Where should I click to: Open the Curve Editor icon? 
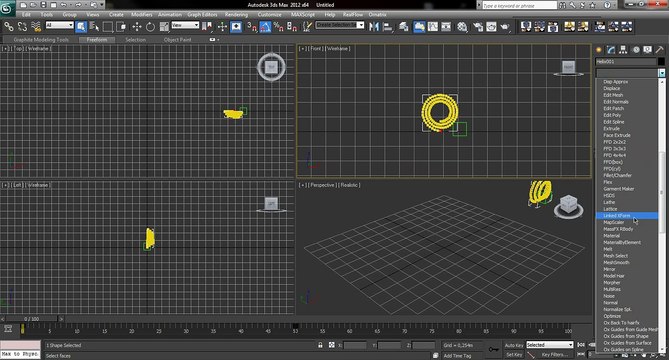433,27
